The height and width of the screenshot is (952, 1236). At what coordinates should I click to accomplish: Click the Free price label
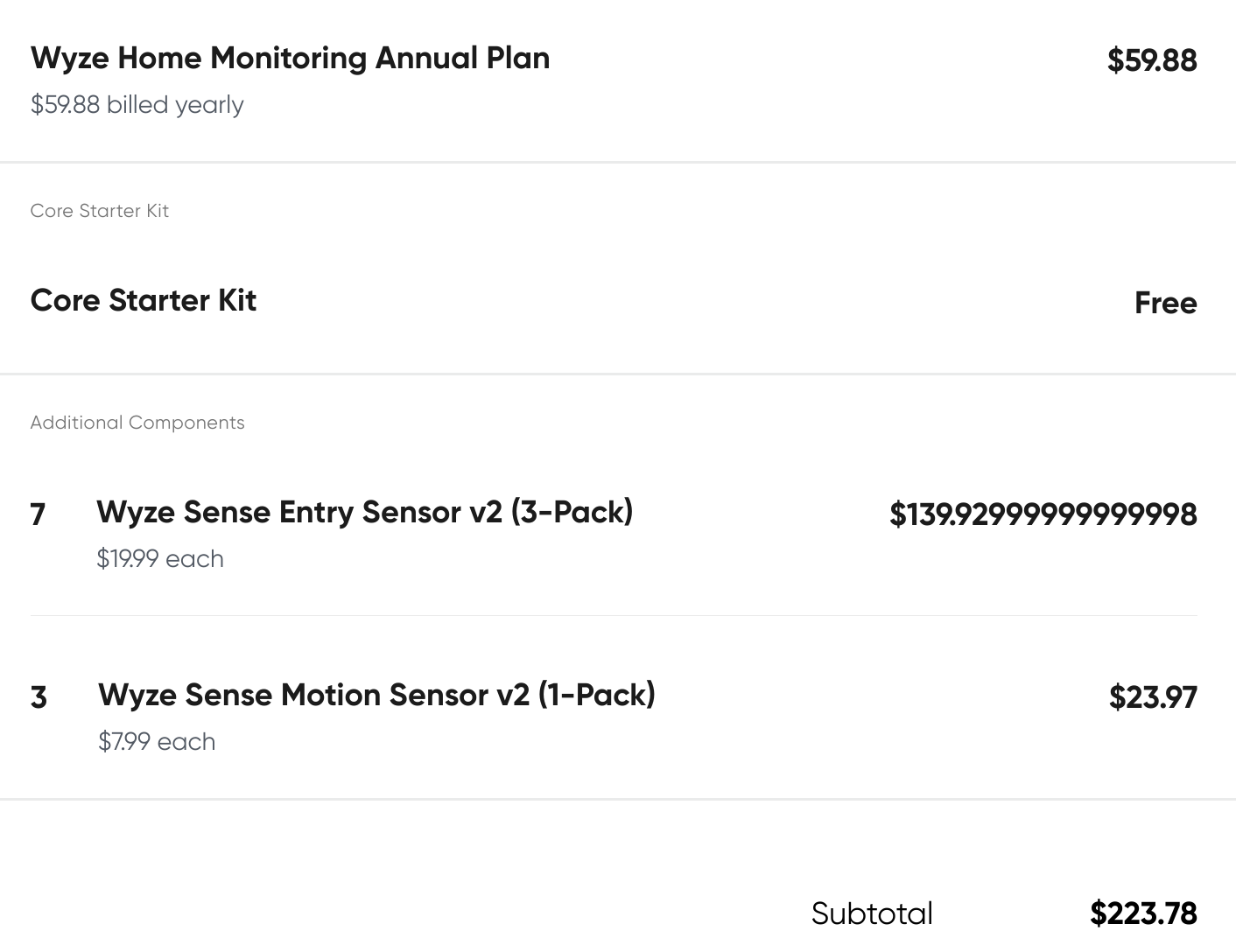[x=1165, y=303]
